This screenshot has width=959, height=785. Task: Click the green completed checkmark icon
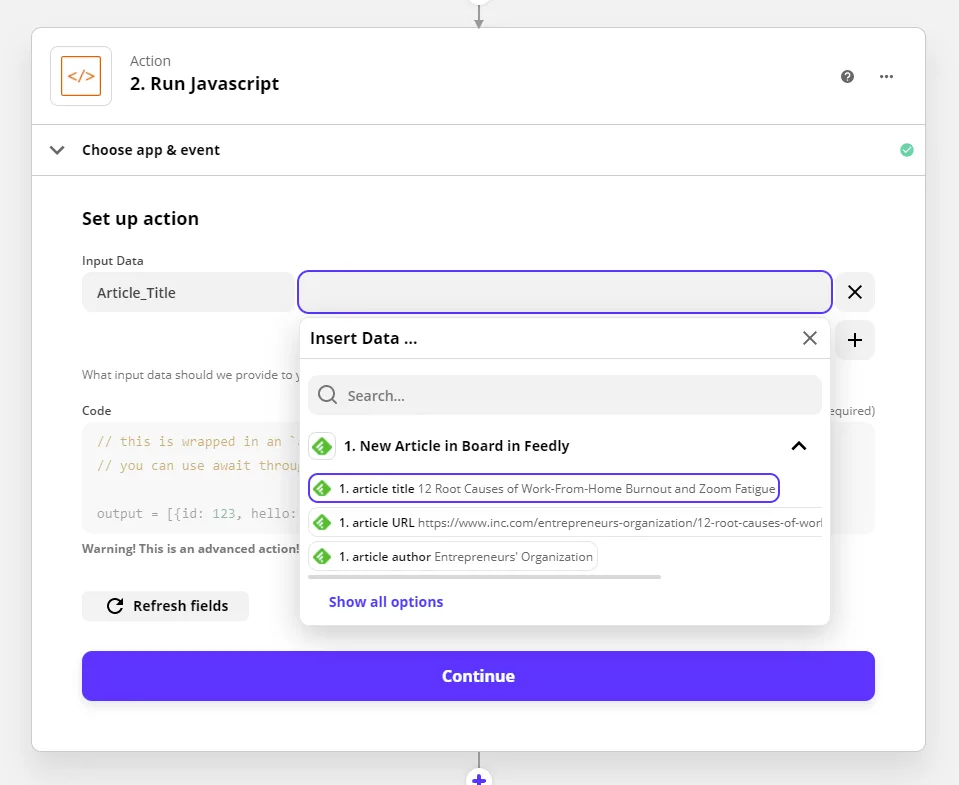click(906, 150)
